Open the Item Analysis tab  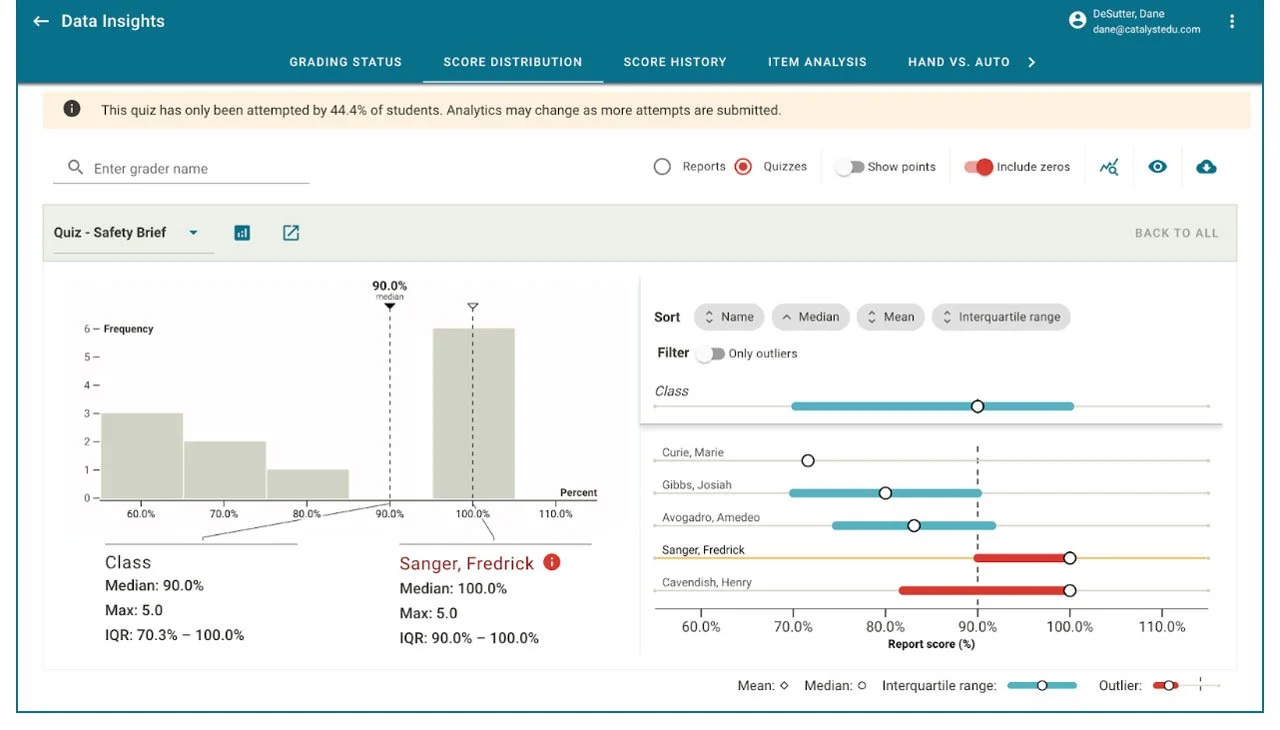(817, 61)
